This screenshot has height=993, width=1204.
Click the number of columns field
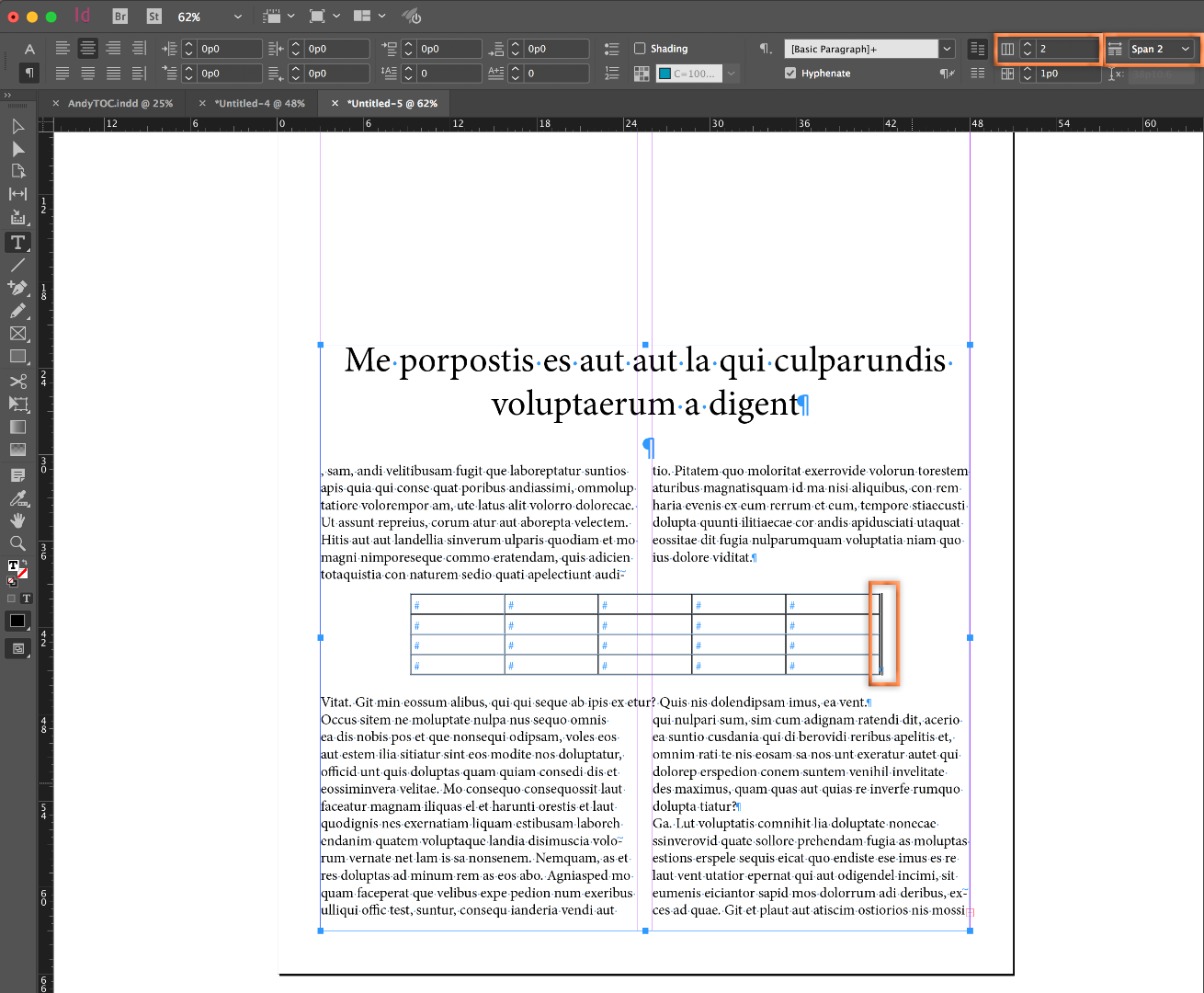coord(1066,49)
